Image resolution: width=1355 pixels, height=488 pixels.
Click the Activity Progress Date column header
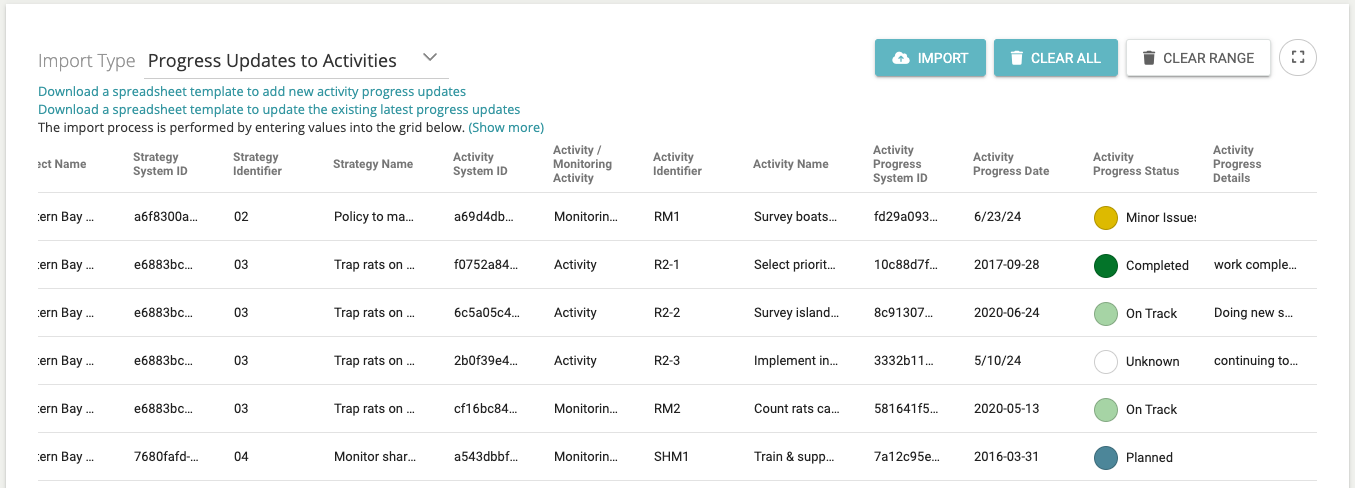point(1011,164)
